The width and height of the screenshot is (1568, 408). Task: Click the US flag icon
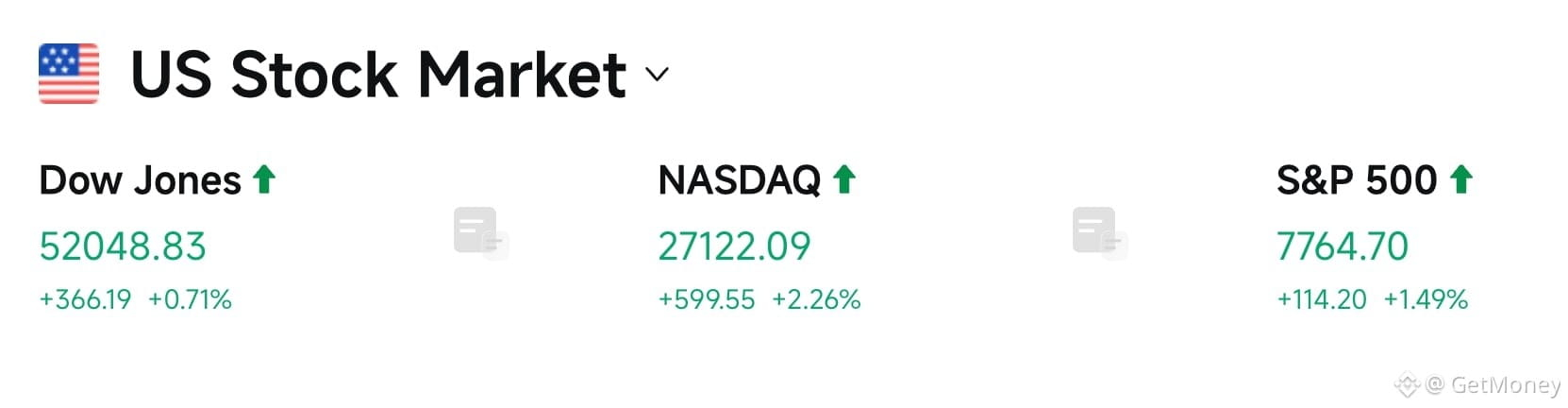coord(69,74)
